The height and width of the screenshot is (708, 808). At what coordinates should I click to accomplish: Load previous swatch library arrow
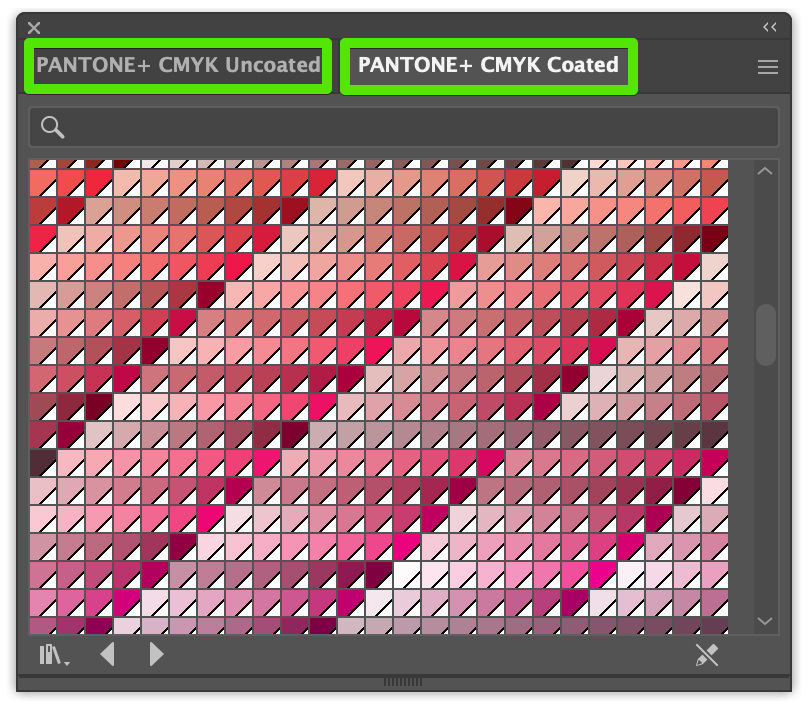(108, 655)
